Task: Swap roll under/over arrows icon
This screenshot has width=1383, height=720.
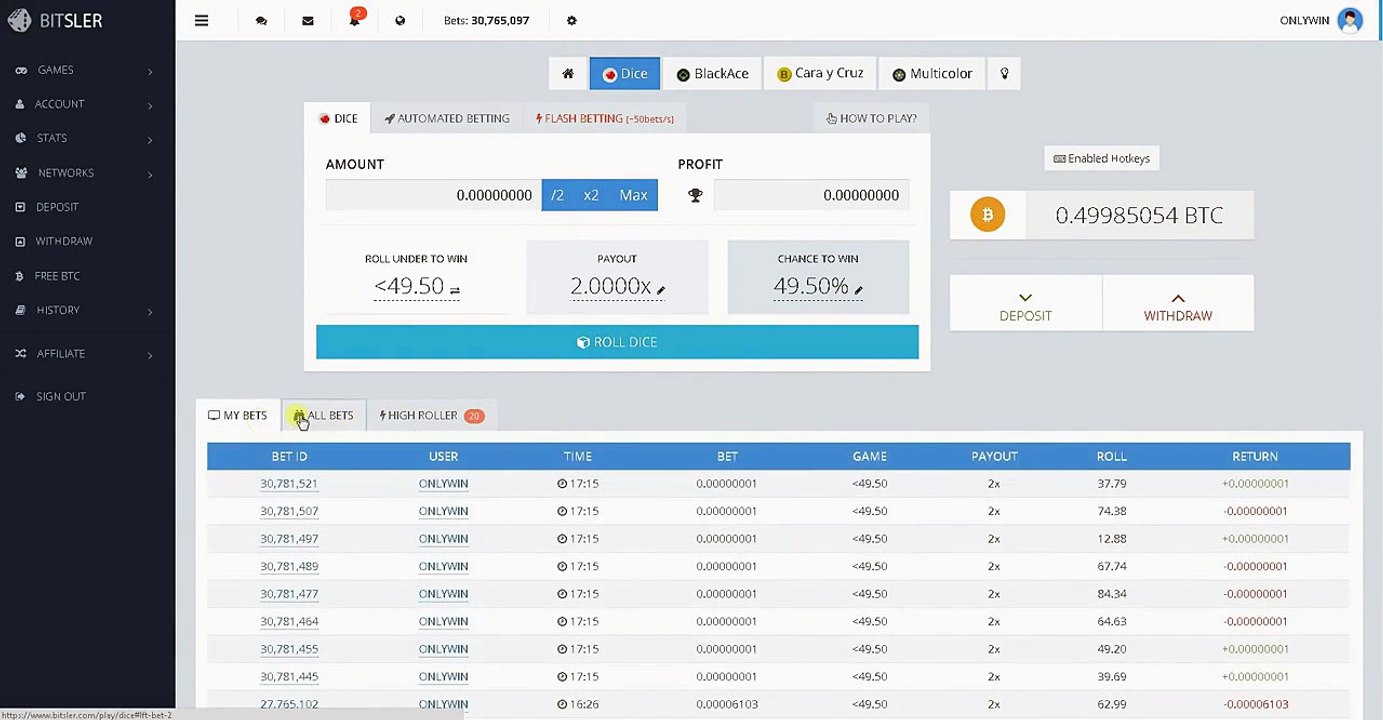Action: pyautogui.click(x=454, y=290)
